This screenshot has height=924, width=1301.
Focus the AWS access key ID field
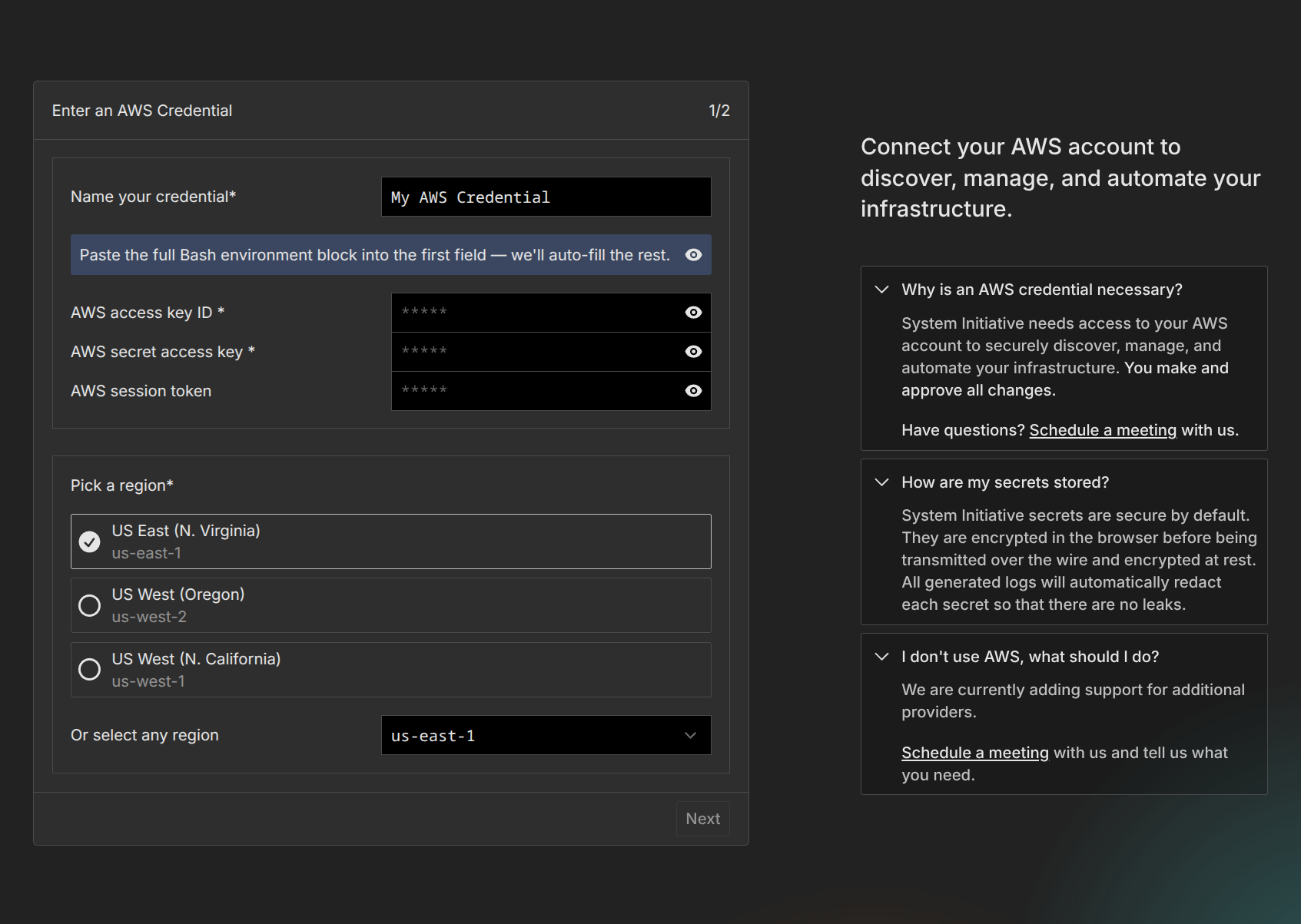click(534, 313)
